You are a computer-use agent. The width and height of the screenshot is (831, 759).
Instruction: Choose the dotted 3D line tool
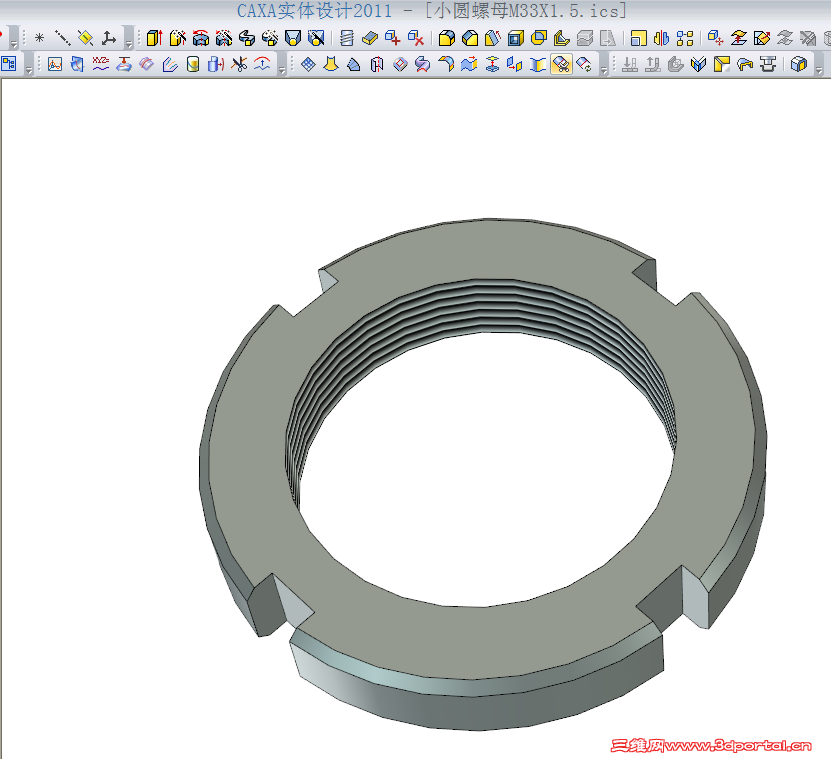click(x=63, y=38)
